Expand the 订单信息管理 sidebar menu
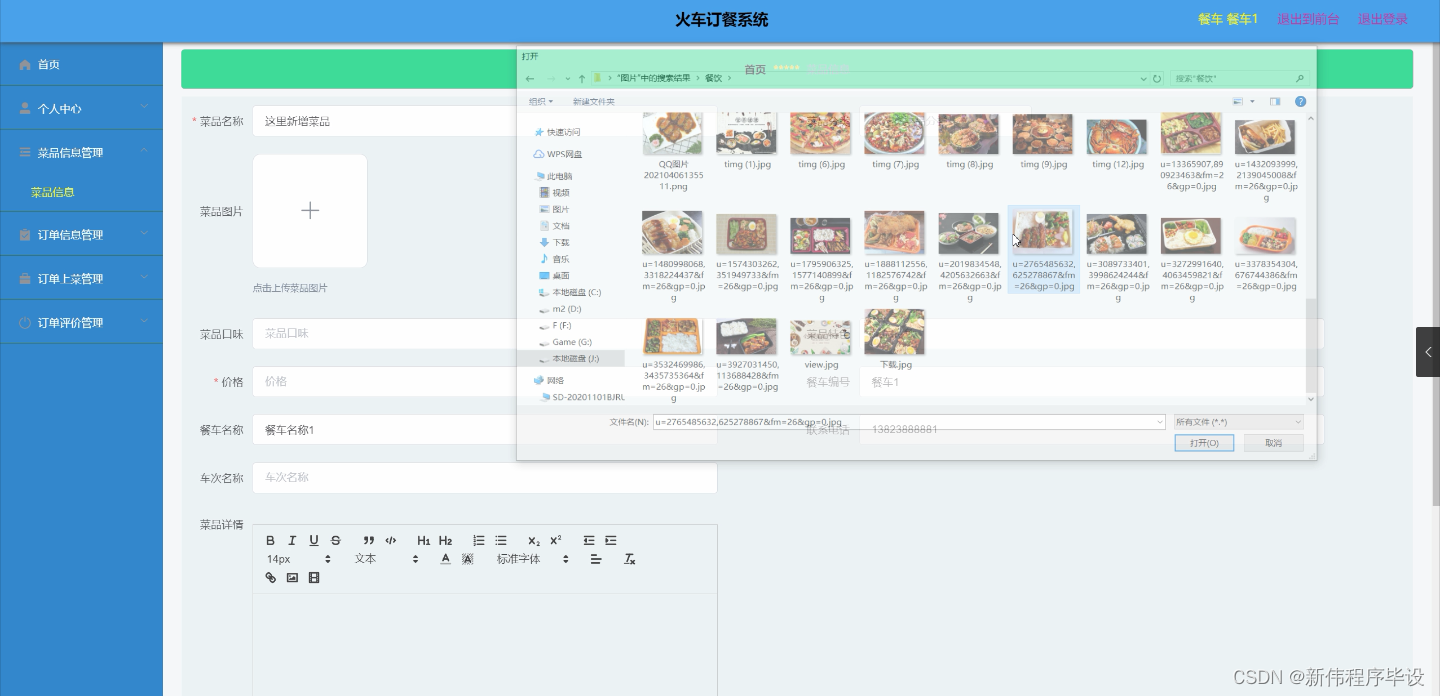Viewport: 1440px width, 696px height. click(x=81, y=235)
